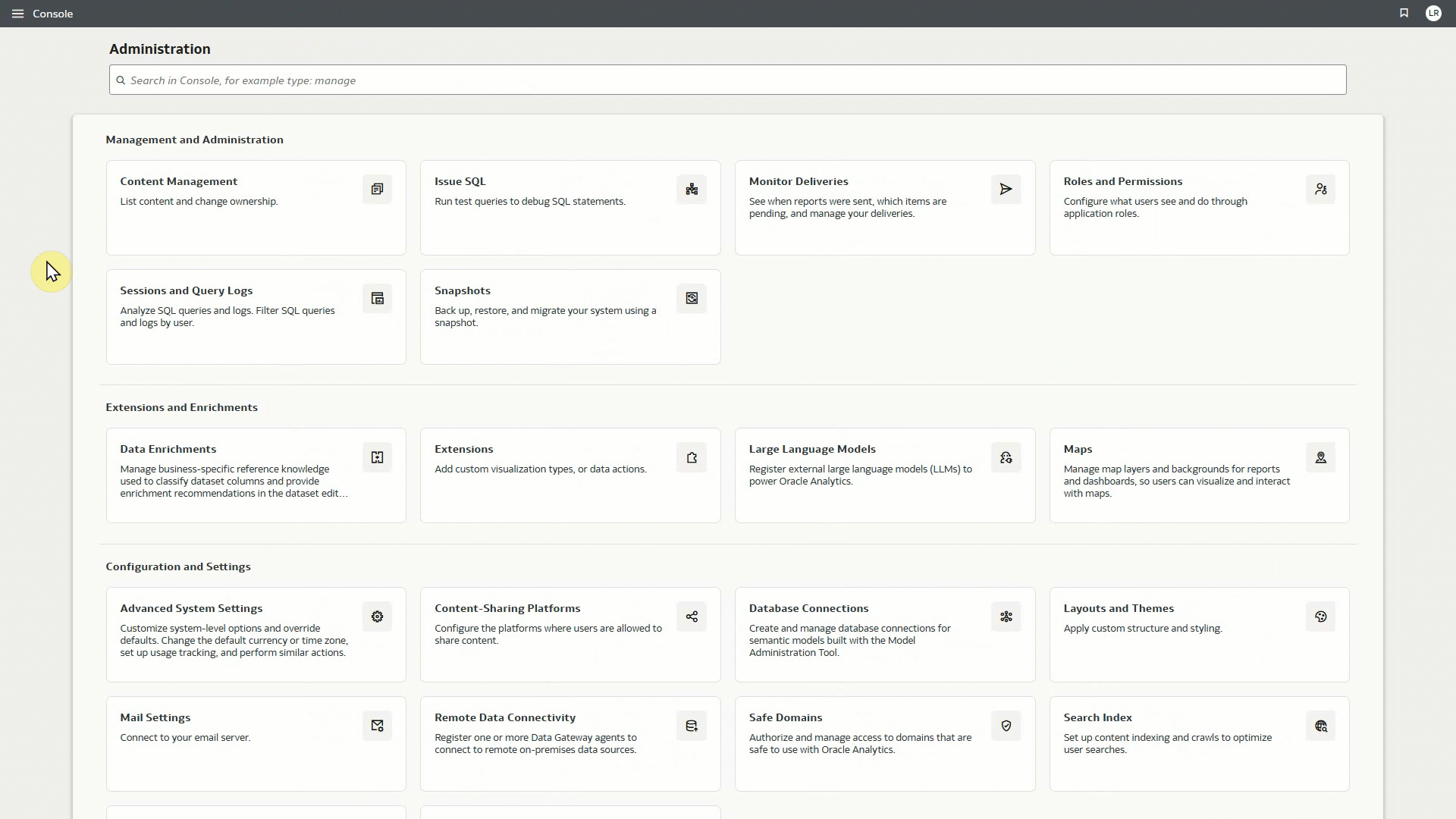Select the Roles and Permissions icon
Viewport: 1456px width, 819px height.
tap(1320, 189)
